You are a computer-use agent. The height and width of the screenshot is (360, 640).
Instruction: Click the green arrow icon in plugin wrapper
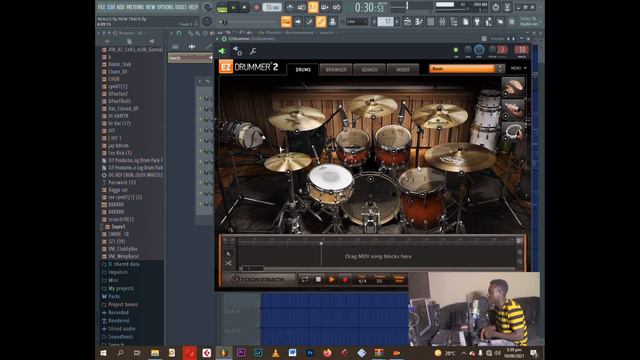click(222, 51)
